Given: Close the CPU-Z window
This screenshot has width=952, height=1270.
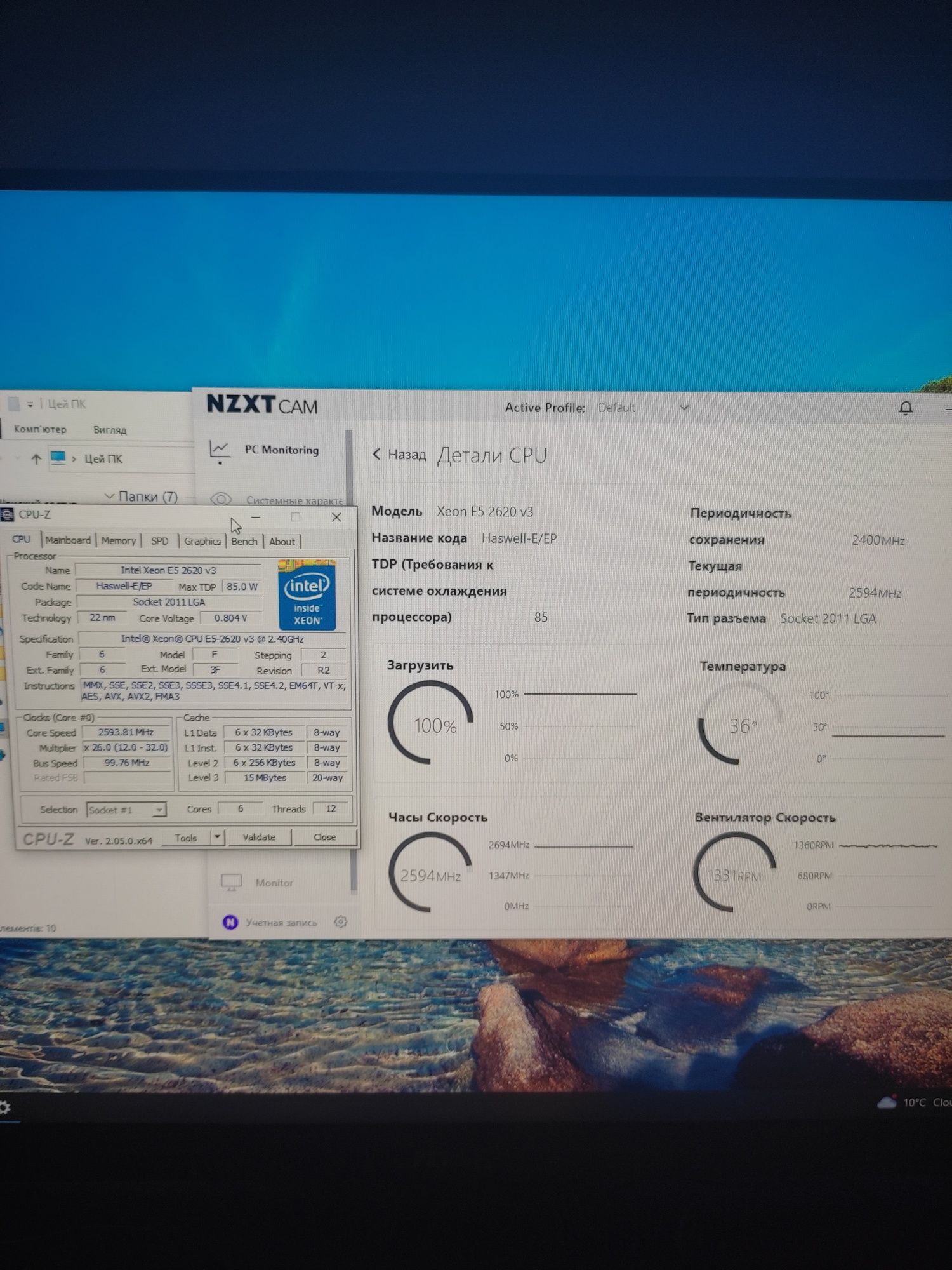Looking at the screenshot, I should (x=336, y=518).
